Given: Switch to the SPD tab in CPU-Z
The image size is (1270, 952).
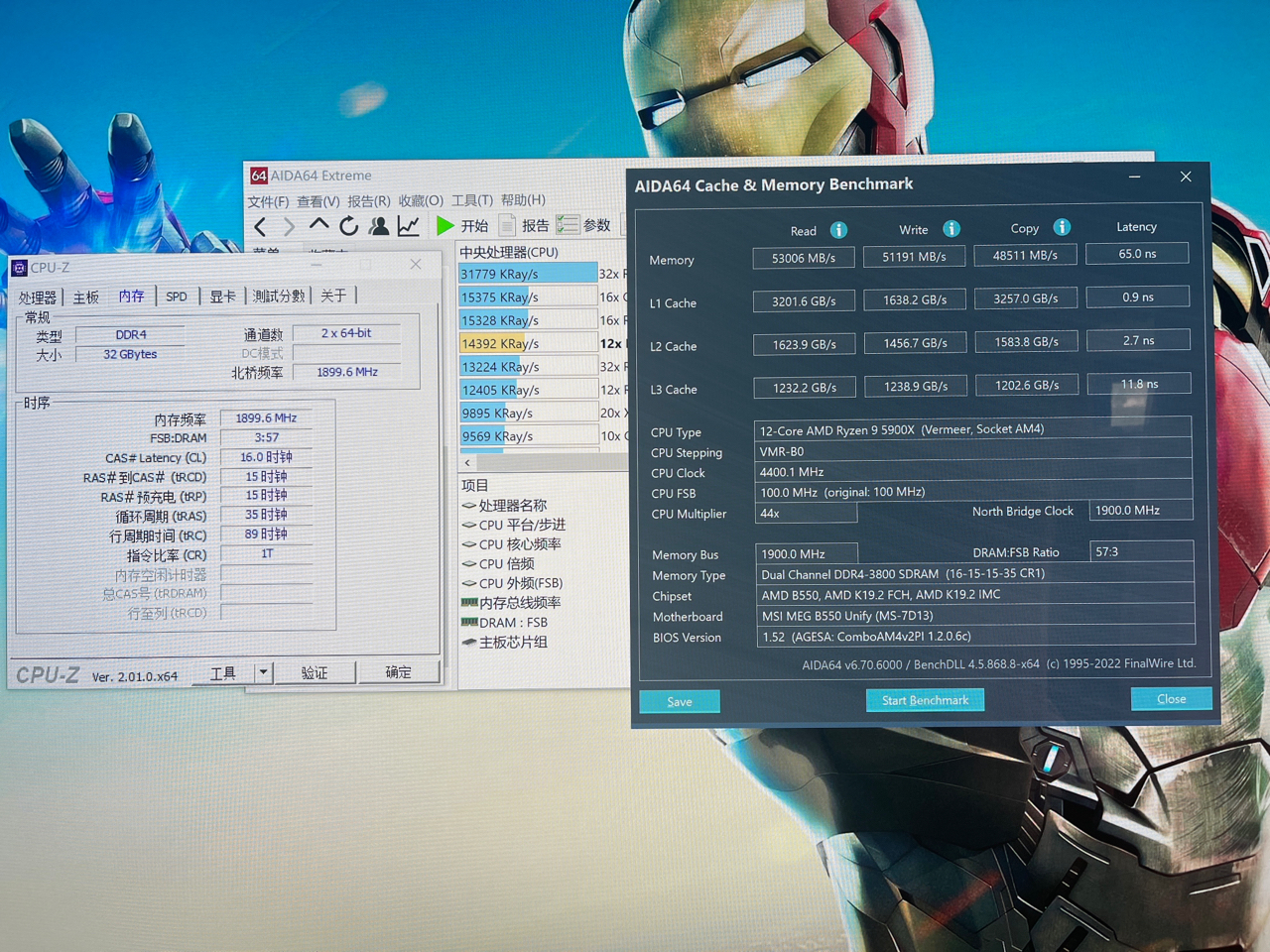Looking at the screenshot, I should pos(177,297).
